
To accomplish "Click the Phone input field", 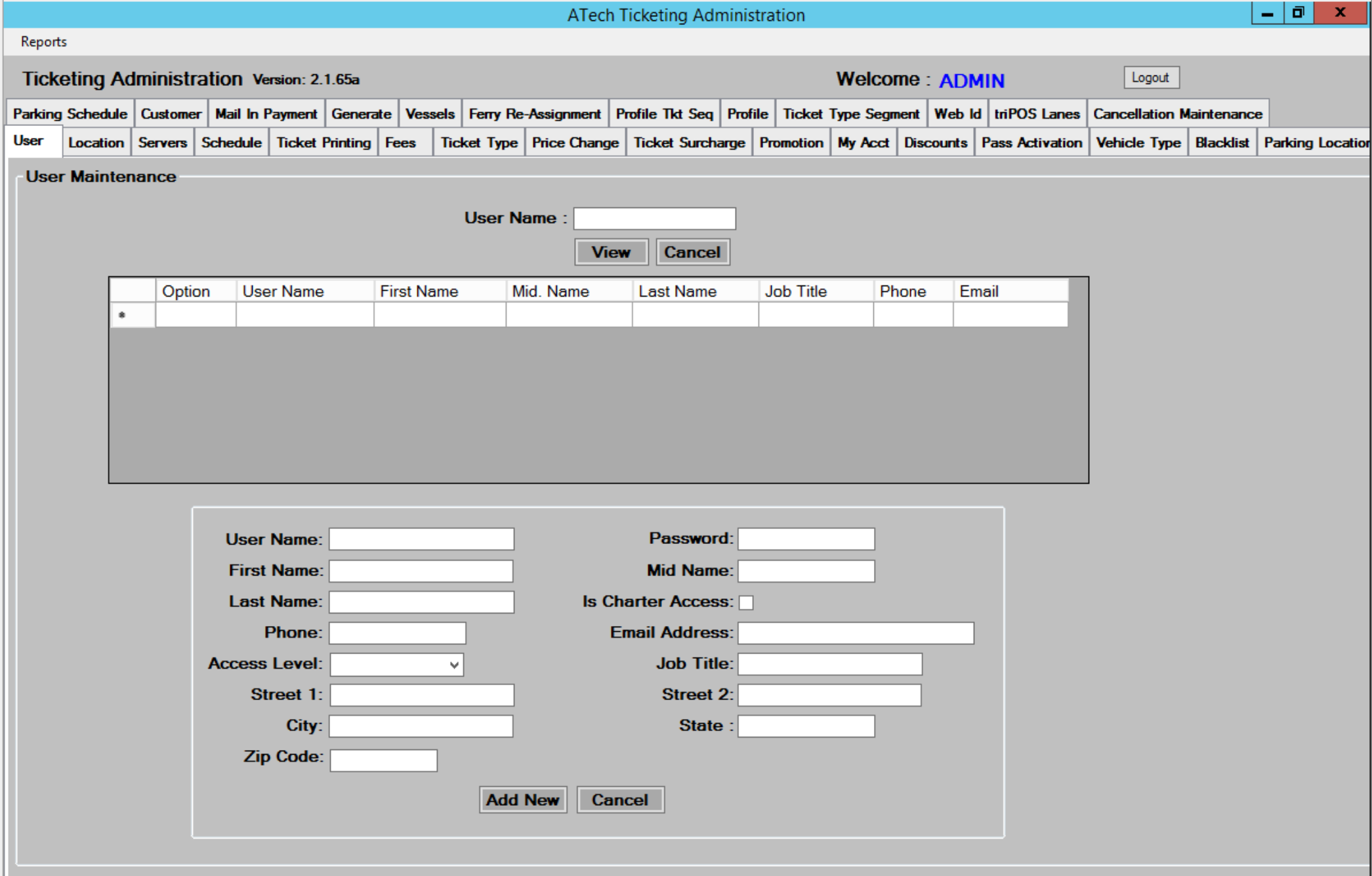I will 398,633.
